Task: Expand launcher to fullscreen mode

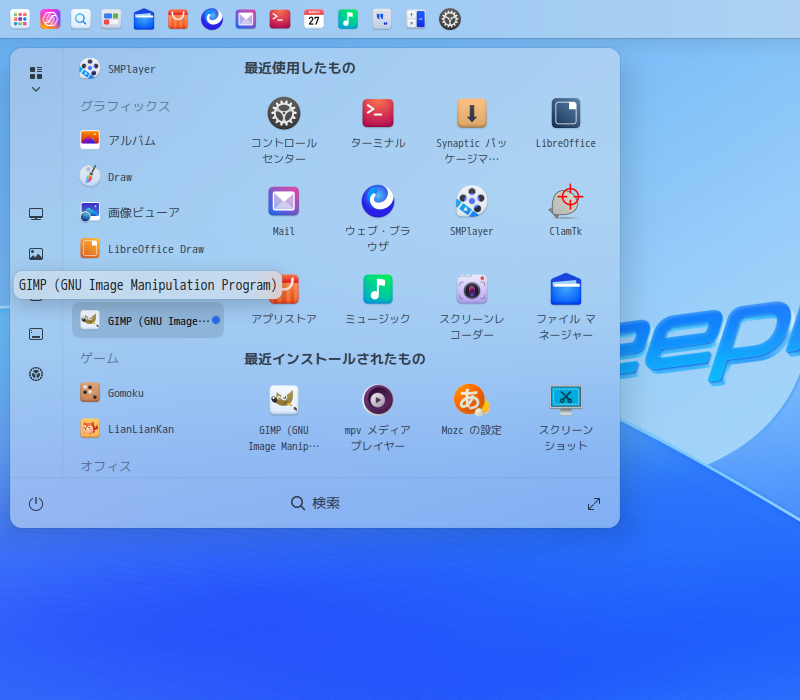Action: (594, 504)
